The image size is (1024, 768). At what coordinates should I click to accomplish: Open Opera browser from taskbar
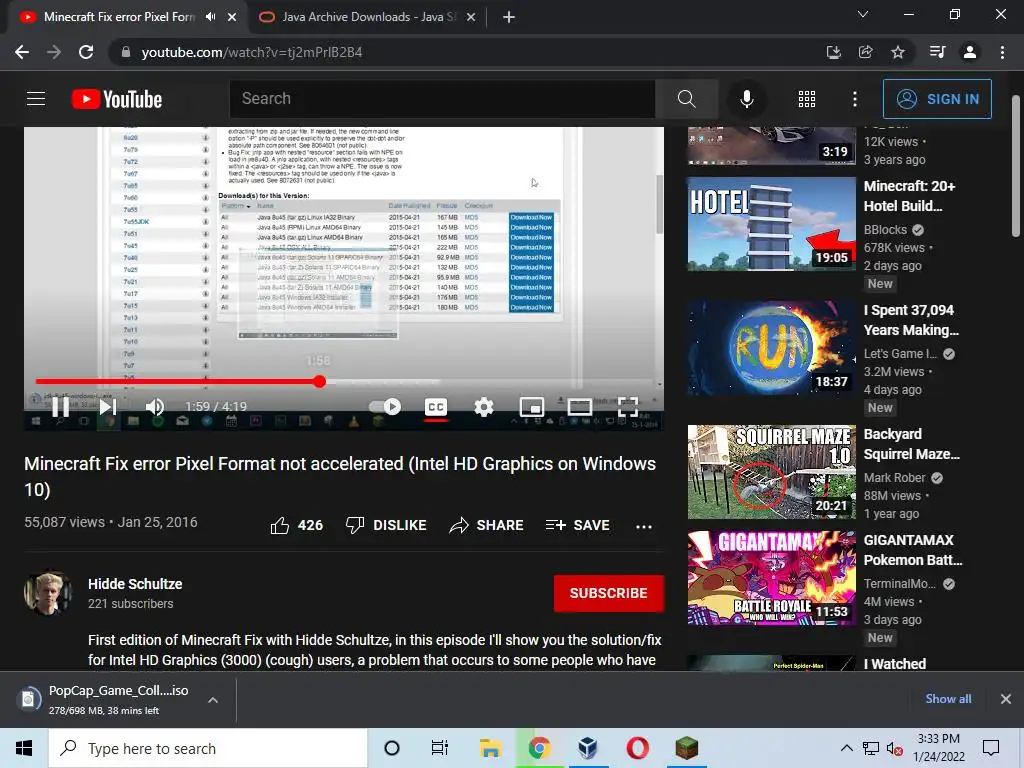pyautogui.click(x=637, y=748)
